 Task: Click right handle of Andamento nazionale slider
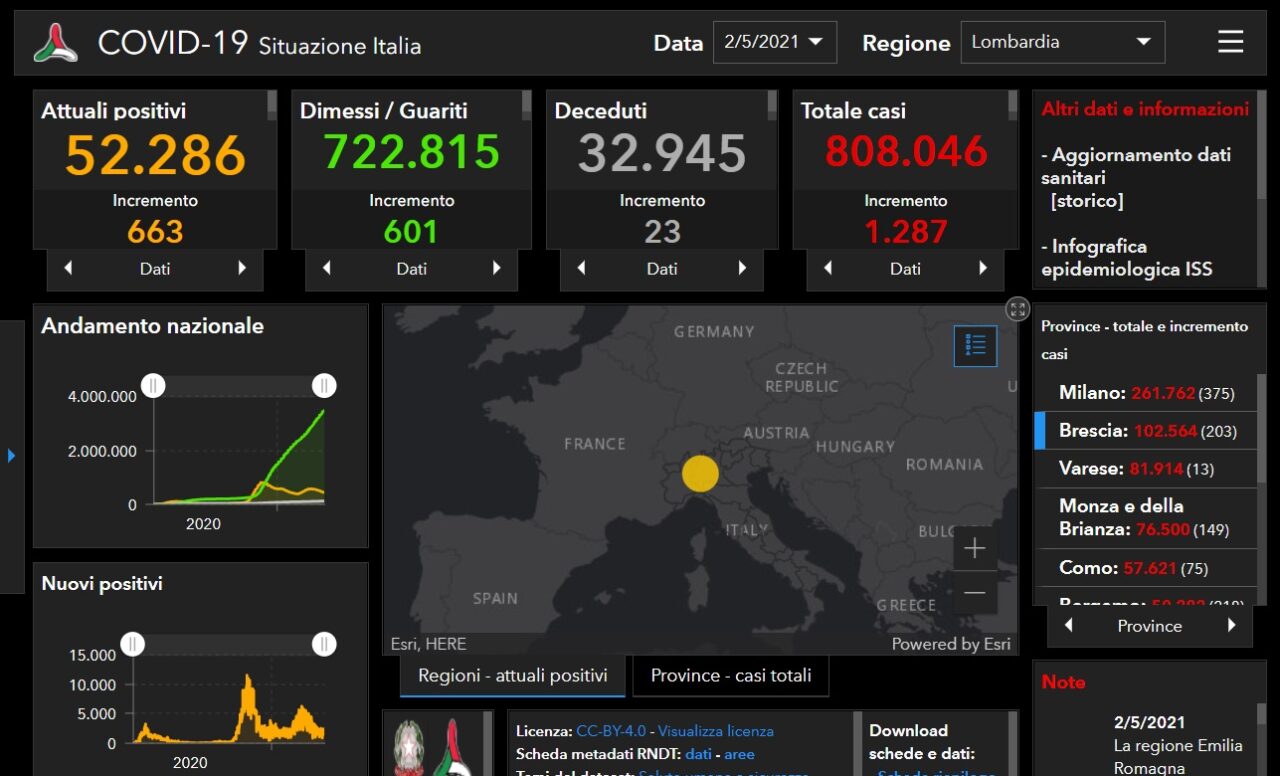tap(323, 385)
